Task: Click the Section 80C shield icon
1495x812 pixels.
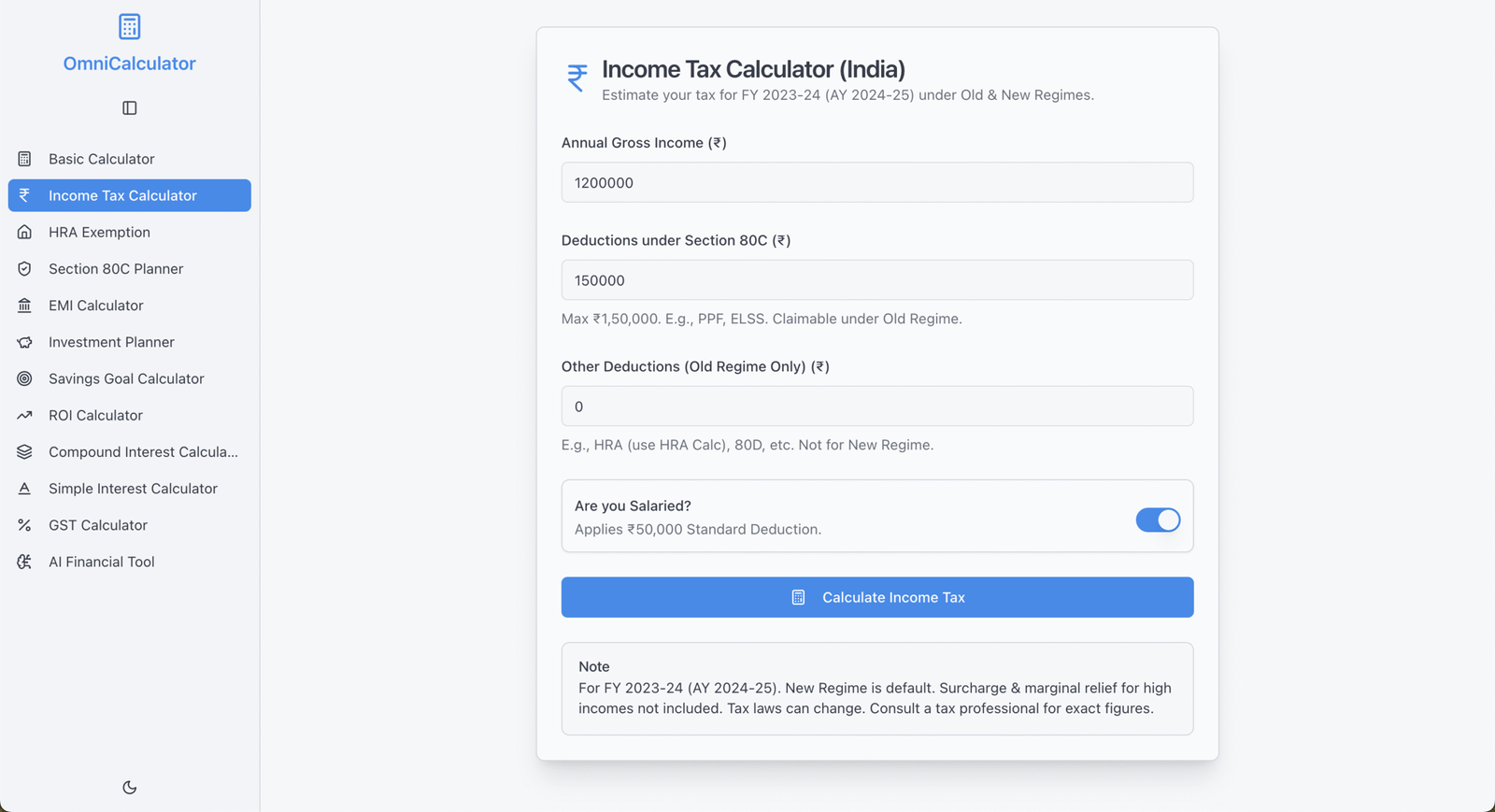Action: tap(24, 269)
